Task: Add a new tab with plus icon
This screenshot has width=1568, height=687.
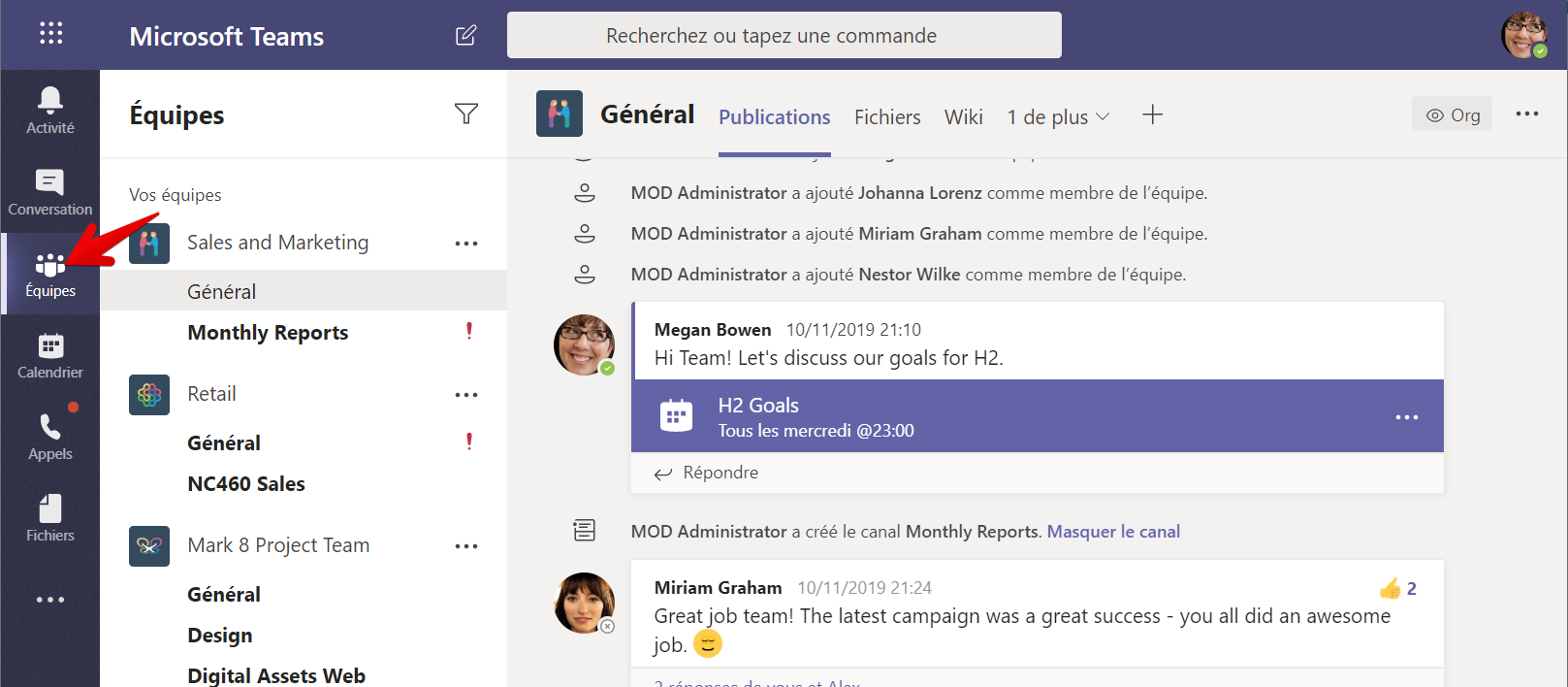Action: pyautogui.click(x=1152, y=114)
